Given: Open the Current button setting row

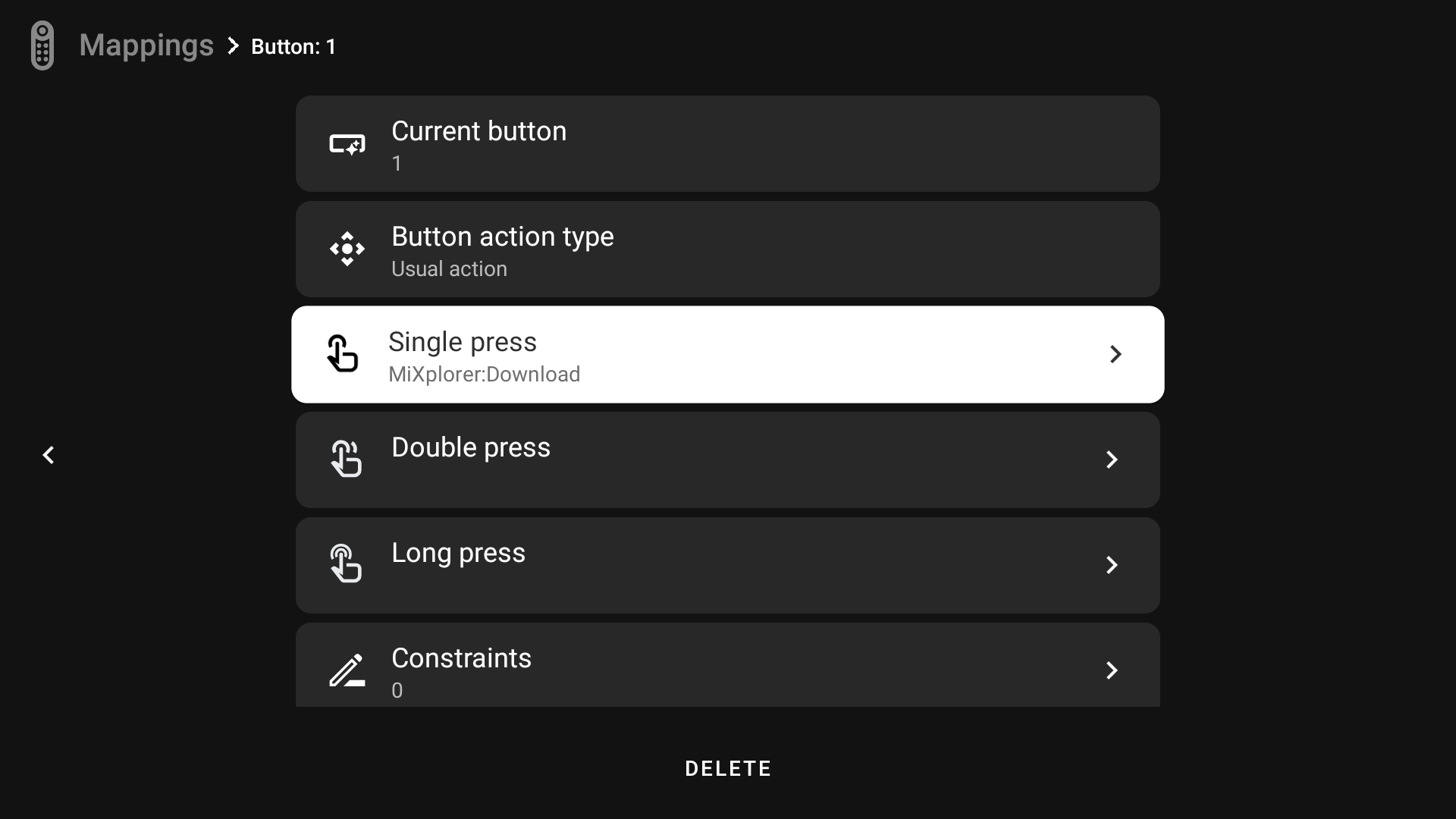Looking at the screenshot, I should coord(728,143).
